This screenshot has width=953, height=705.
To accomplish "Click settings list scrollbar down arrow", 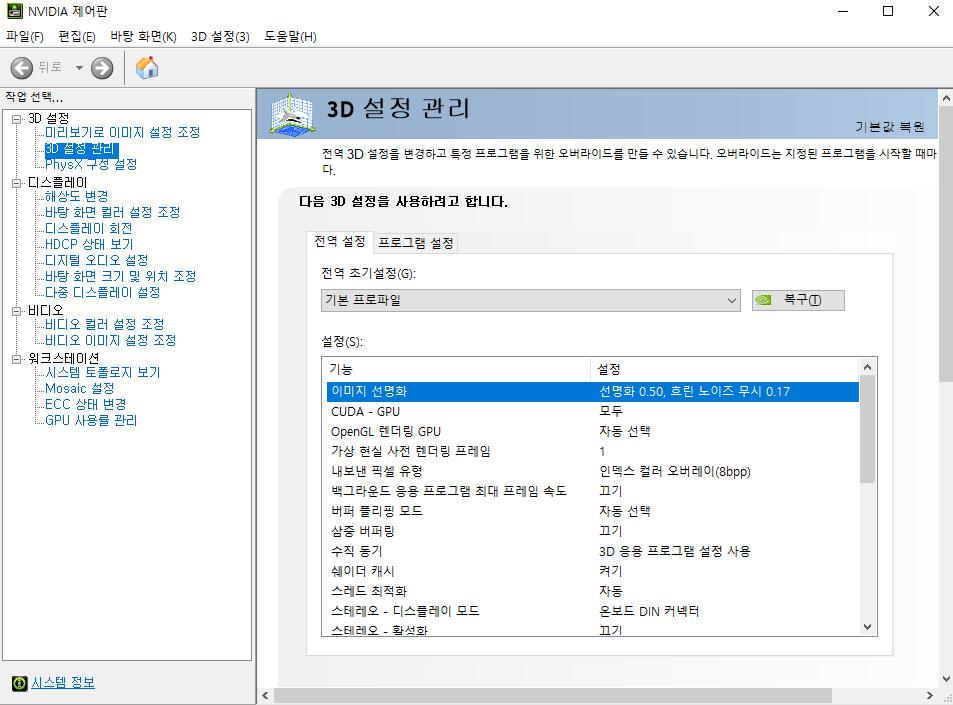I will pyautogui.click(x=867, y=627).
